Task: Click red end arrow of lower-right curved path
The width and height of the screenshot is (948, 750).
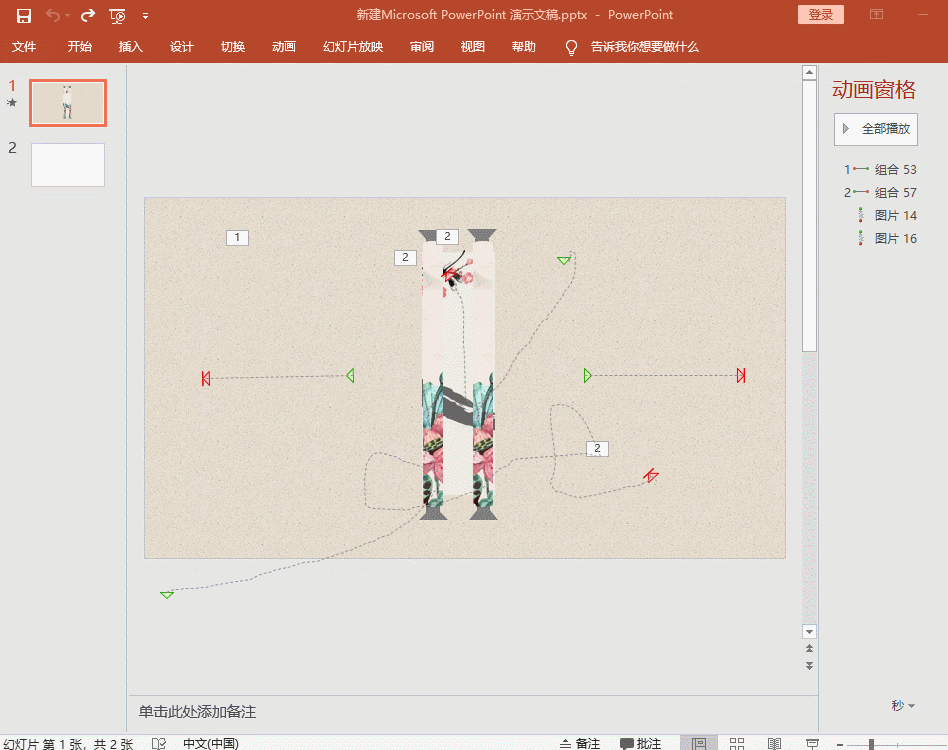Action: coord(651,476)
